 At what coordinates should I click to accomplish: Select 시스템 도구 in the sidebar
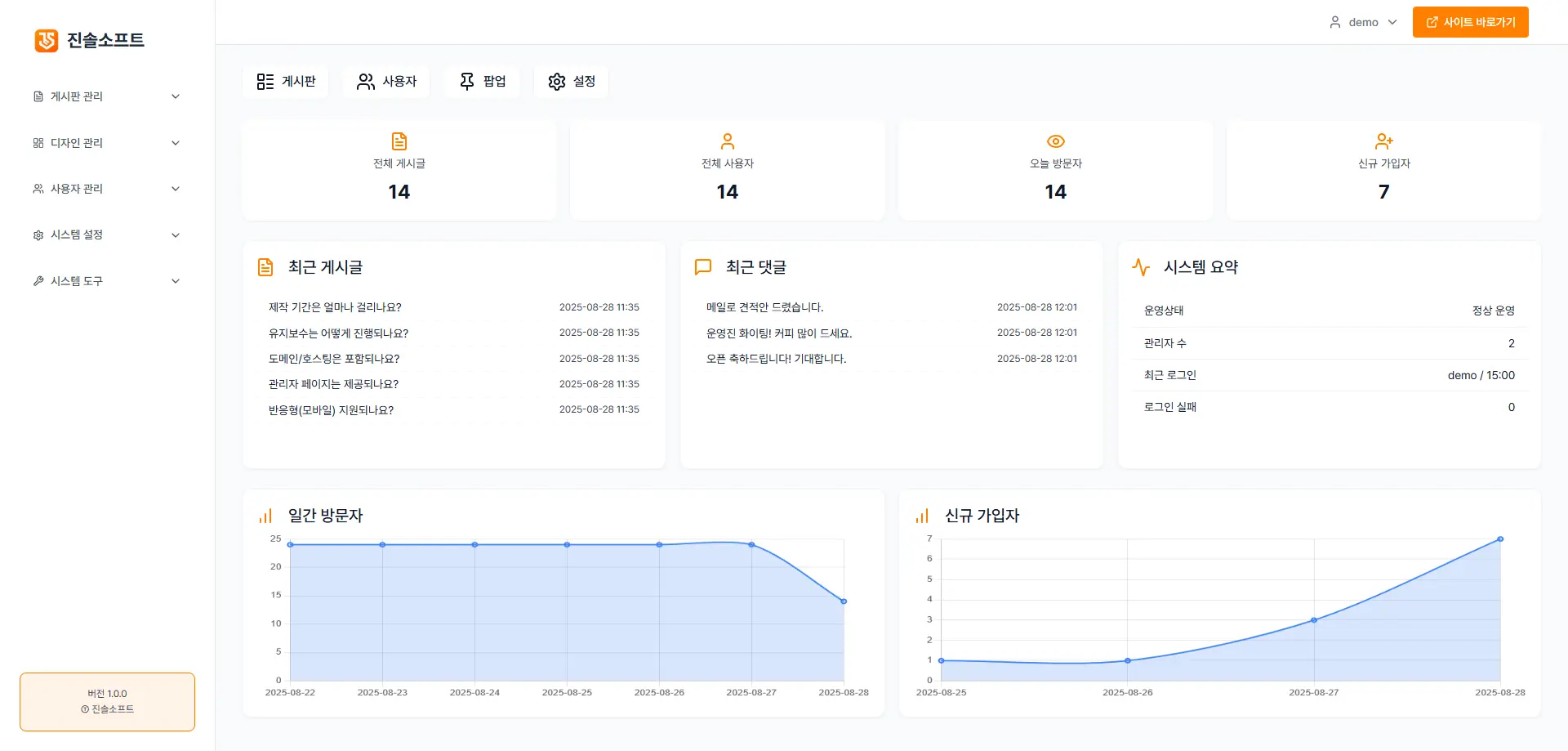pyautogui.click(x=107, y=280)
